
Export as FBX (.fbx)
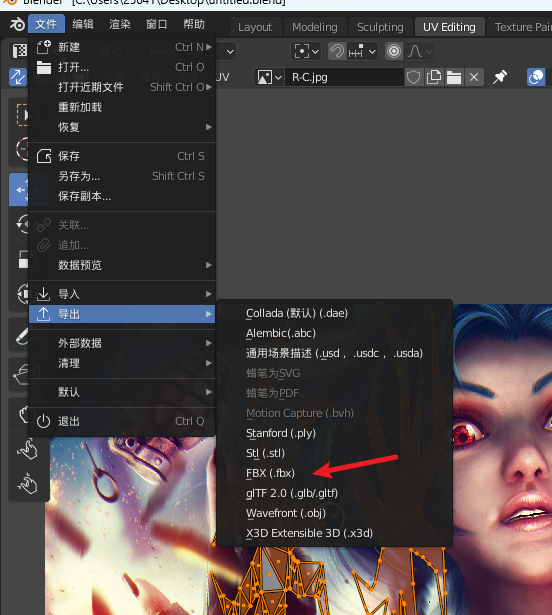pyautogui.click(x=334, y=473)
